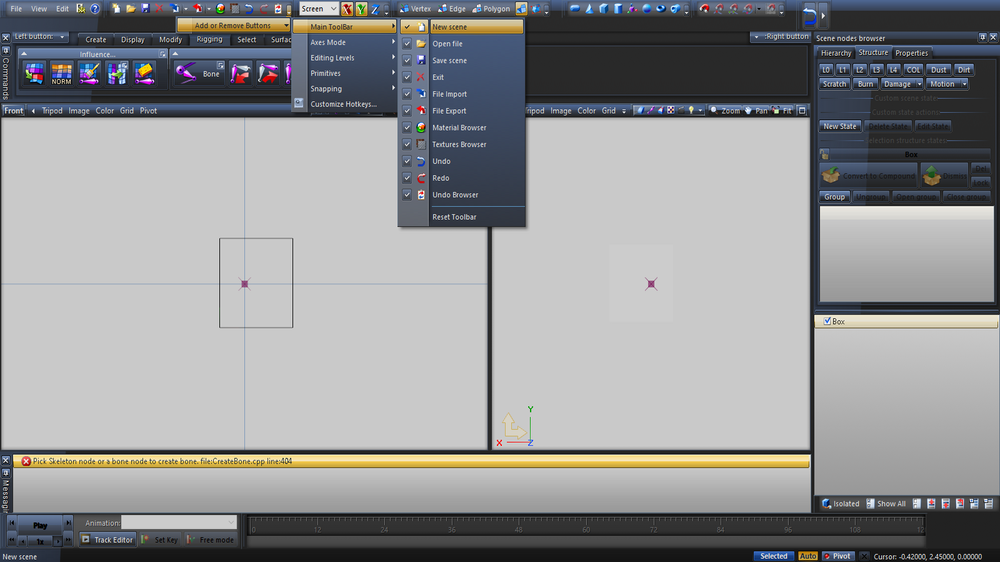This screenshot has width=1000, height=562.
Task: Switch to the Hierarchy tab
Action: click(x=836, y=53)
